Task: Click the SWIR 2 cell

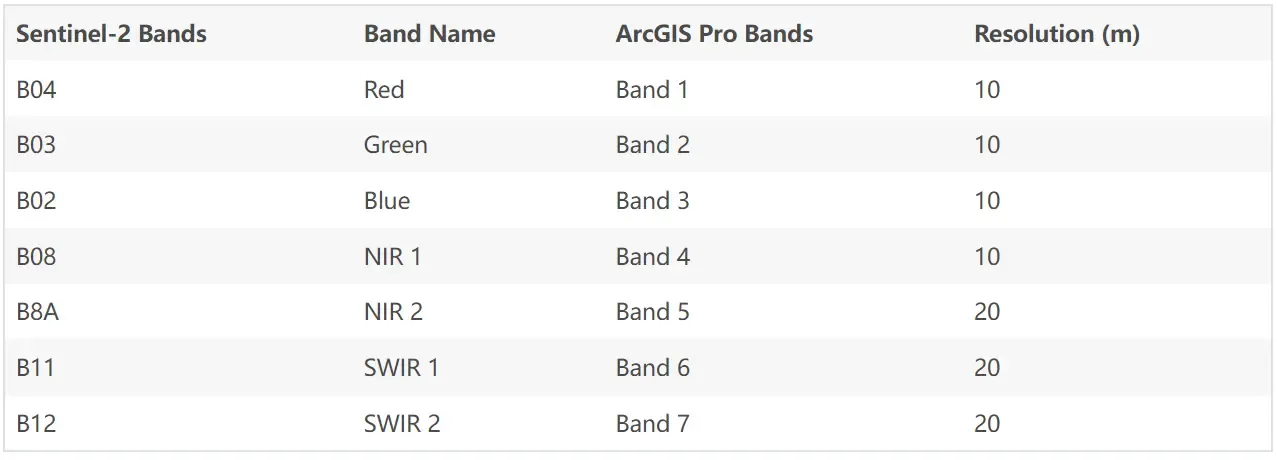Action: tap(402, 424)
